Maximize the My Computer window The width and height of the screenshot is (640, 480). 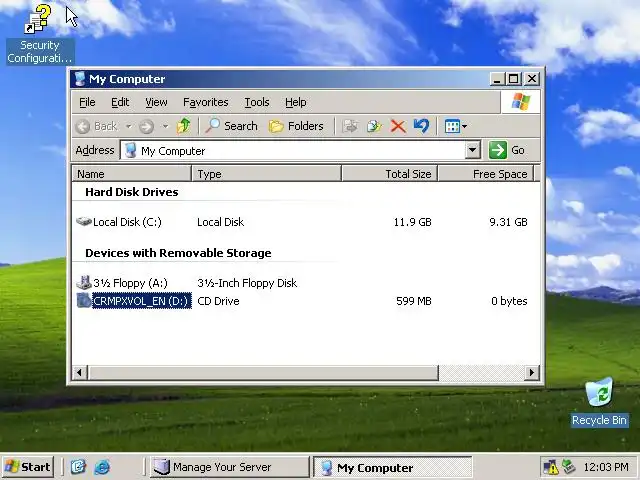point(513,79)
